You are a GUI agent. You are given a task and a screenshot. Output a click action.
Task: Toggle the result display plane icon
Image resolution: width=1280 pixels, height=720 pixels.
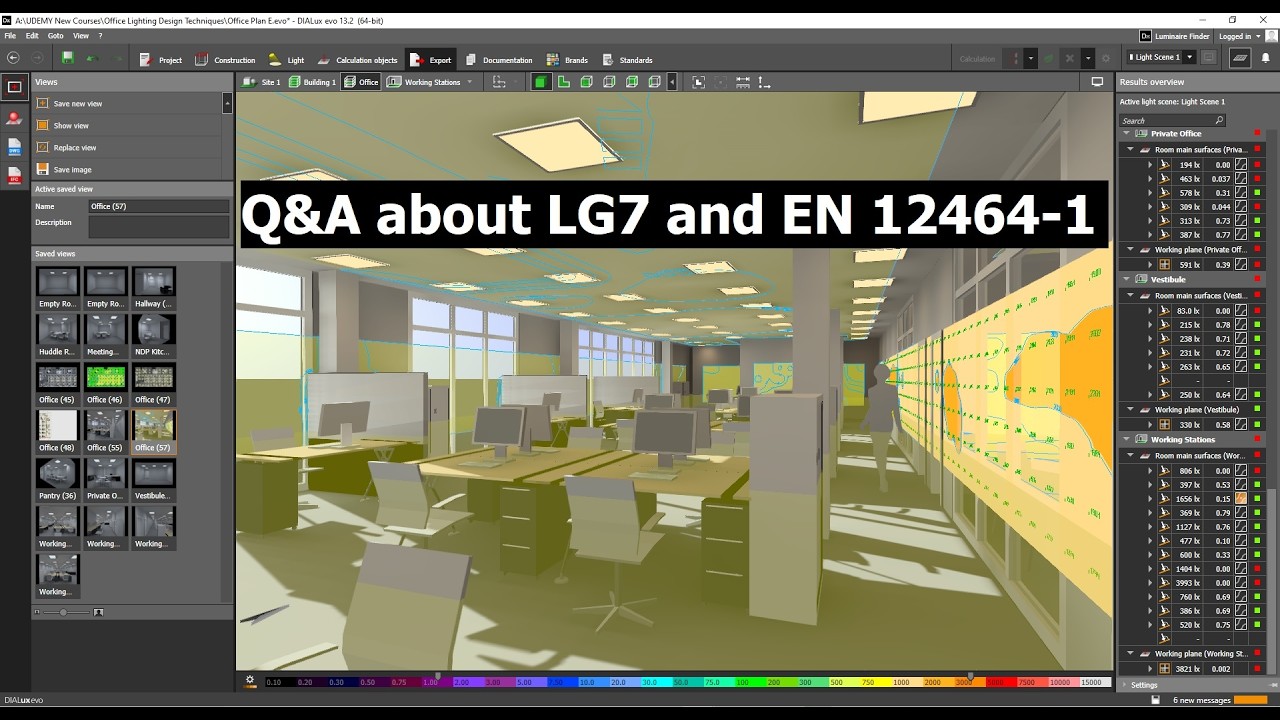pyautogui.click(x=1240, y=58)
